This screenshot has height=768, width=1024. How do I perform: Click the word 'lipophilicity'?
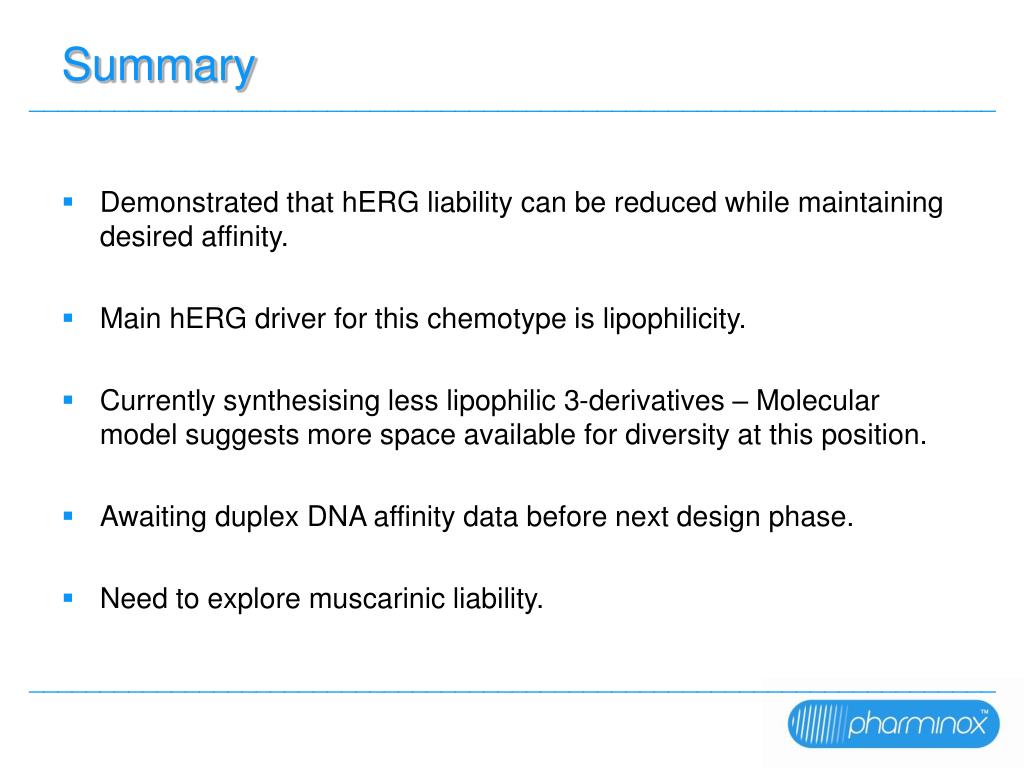(673, 319)
